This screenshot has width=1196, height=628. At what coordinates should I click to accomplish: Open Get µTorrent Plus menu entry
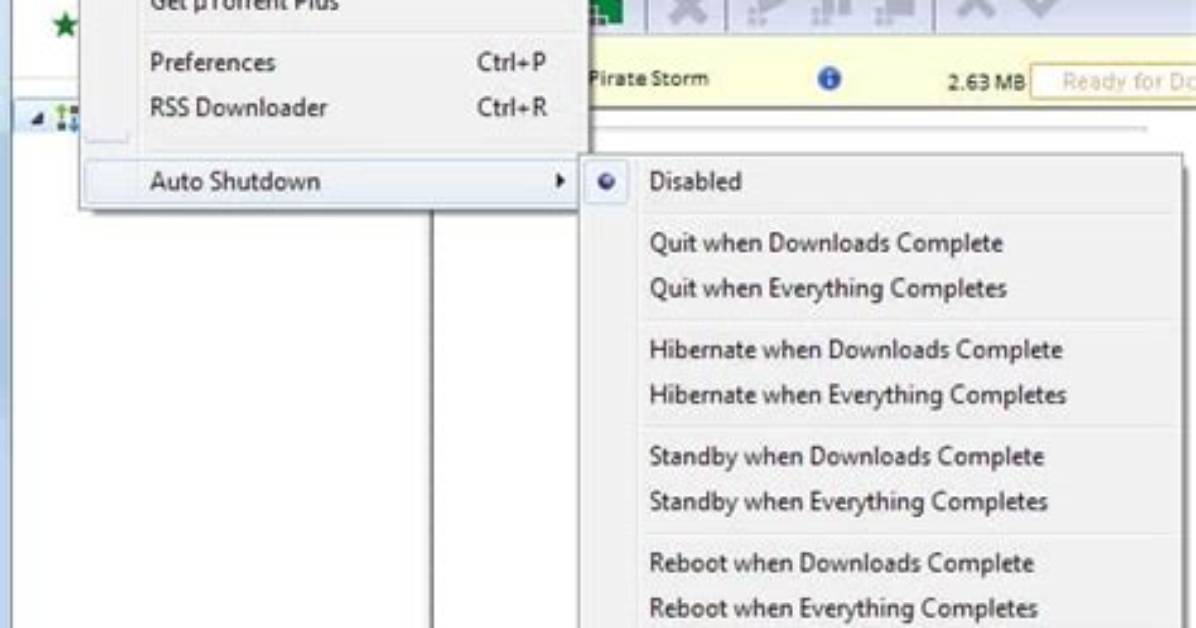coord(244,6)
